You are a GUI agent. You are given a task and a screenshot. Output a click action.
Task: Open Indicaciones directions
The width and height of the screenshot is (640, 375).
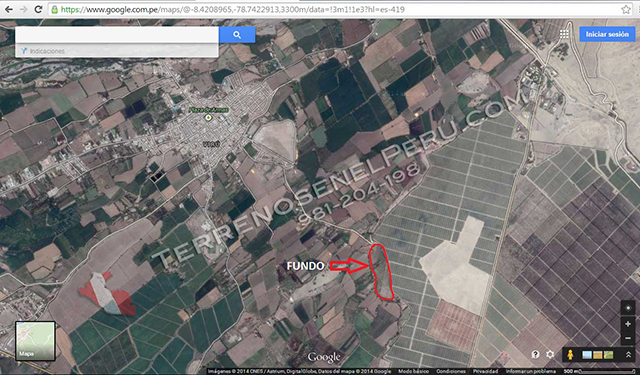tap(43, 51)
